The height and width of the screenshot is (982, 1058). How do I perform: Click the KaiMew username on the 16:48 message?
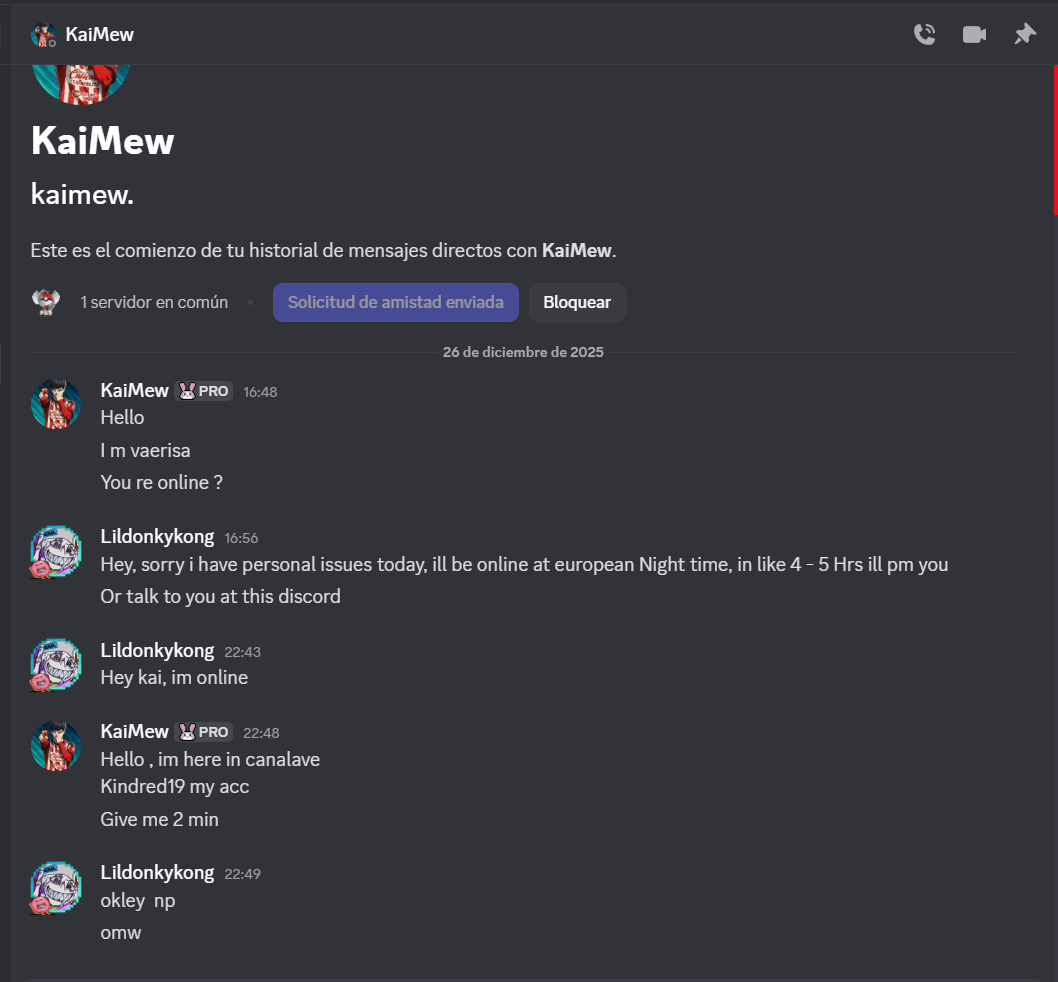pos(134,391)
